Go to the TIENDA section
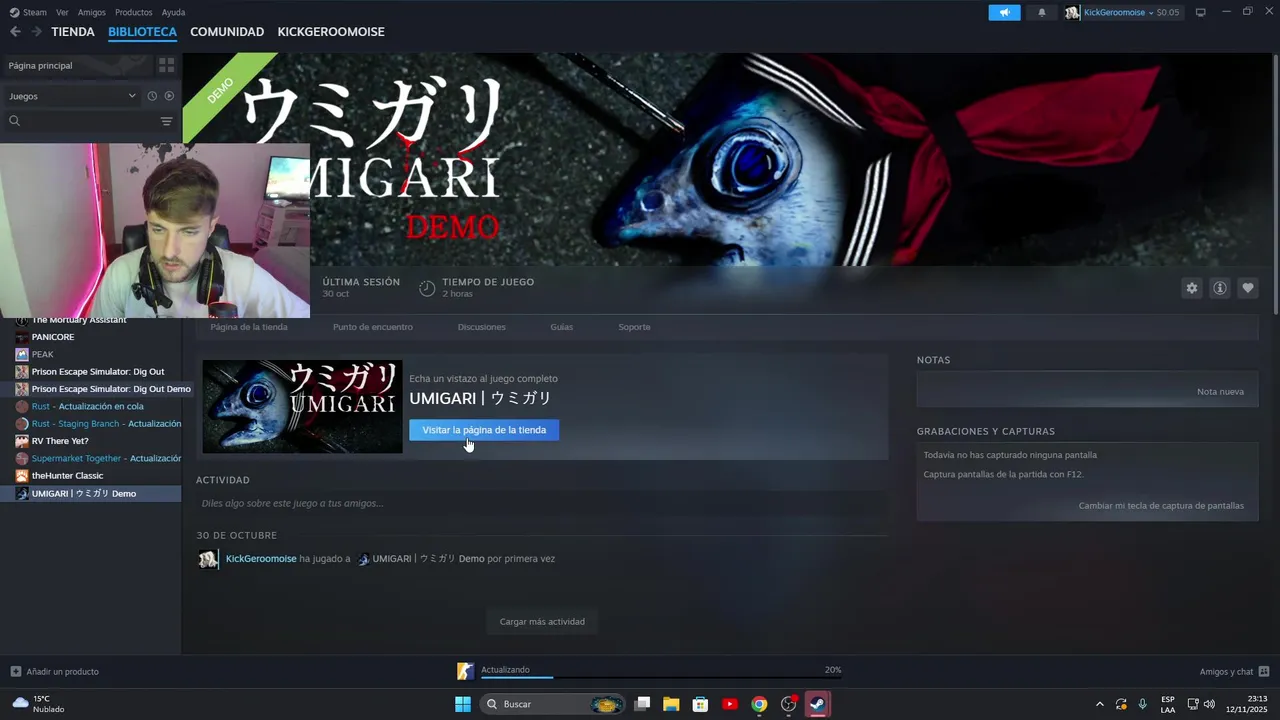 [x=73, y=32]
